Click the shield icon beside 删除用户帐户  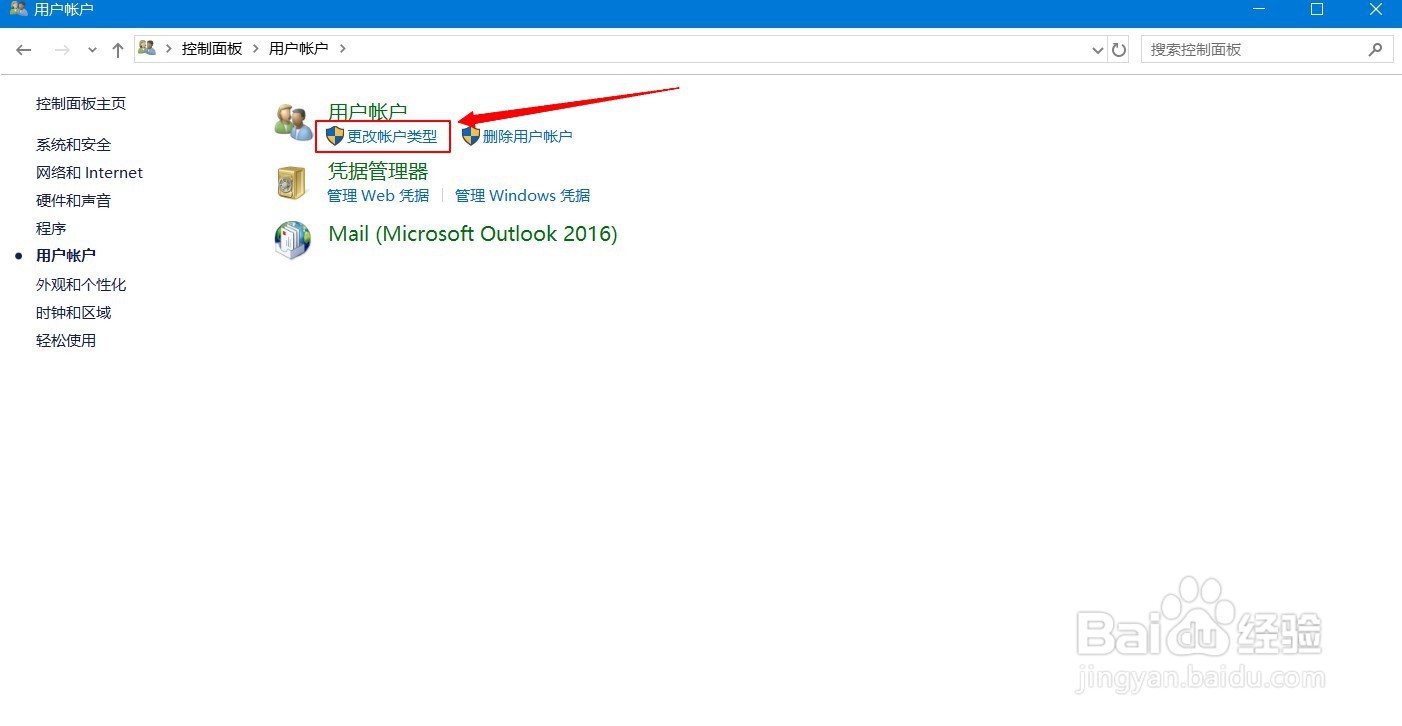pos(471,136)
